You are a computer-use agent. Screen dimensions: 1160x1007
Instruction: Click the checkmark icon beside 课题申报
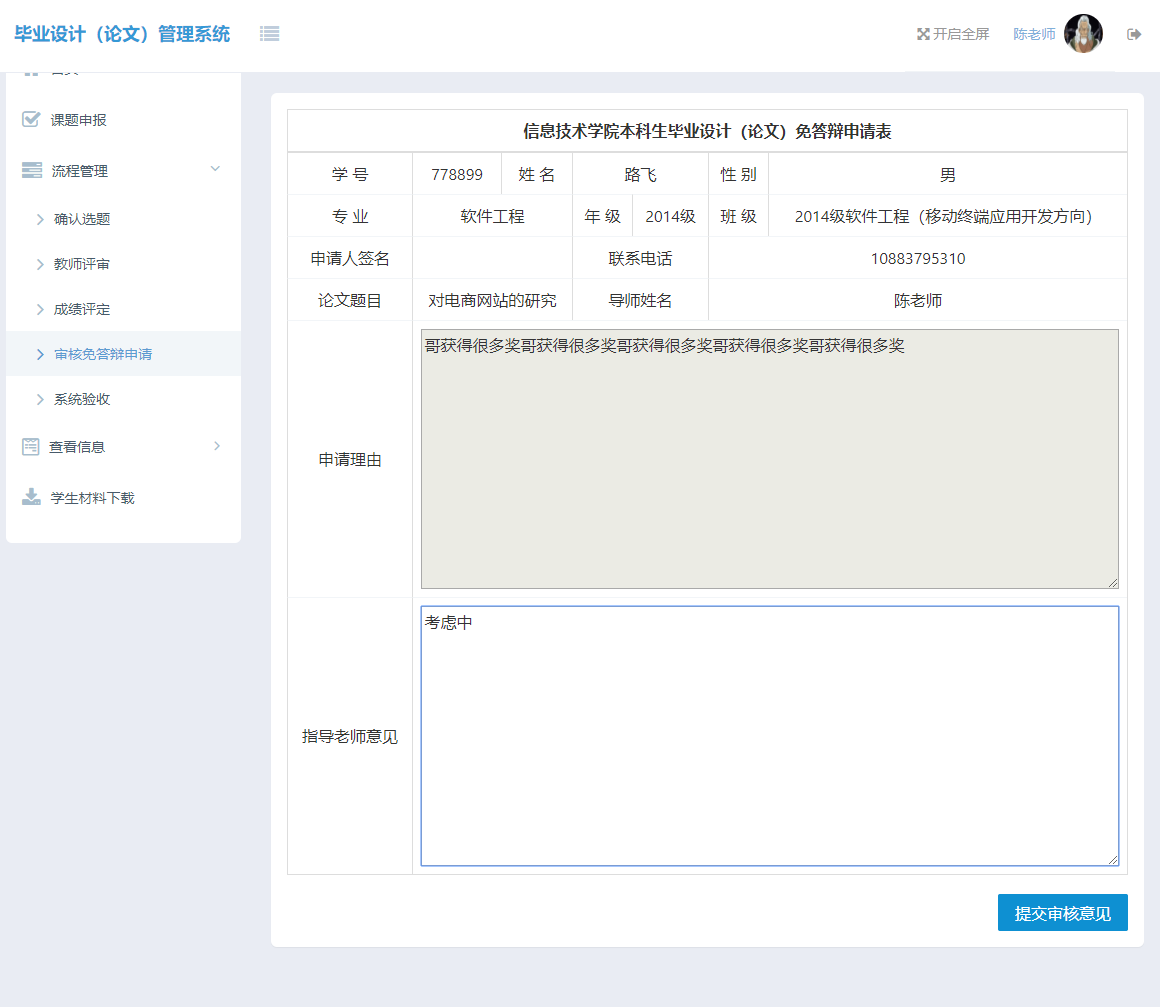(28, 119)
